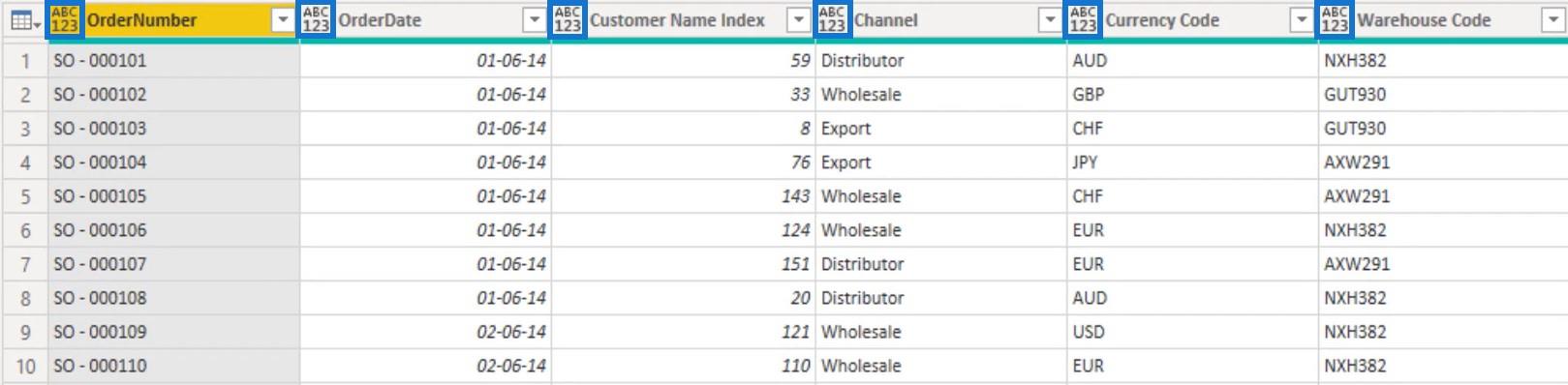Viewport: 1568px width, 385px height.
Task: Select the Warehouse Code column header
Action: click(x=1443, y=20)
